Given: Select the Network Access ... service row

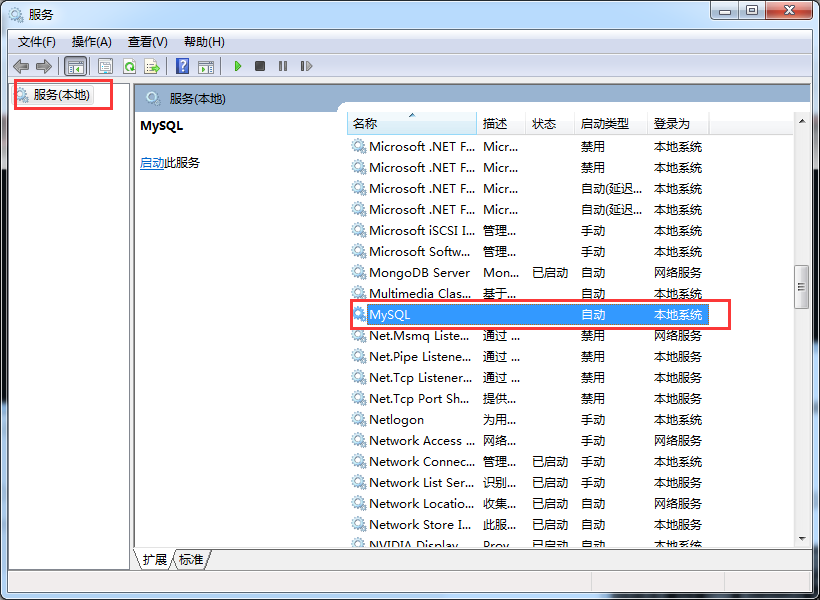Looking at the screenshot, I should coord(530,440).
